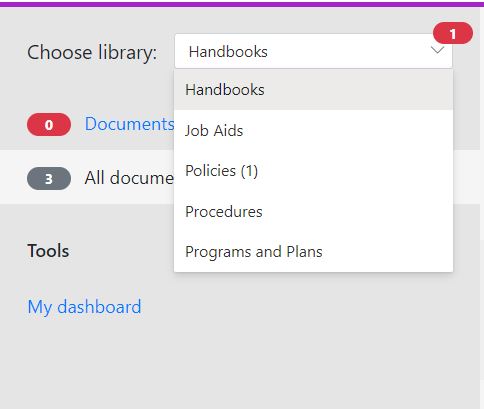Select the highlighted Handbooks option in list

coord(313,90)
